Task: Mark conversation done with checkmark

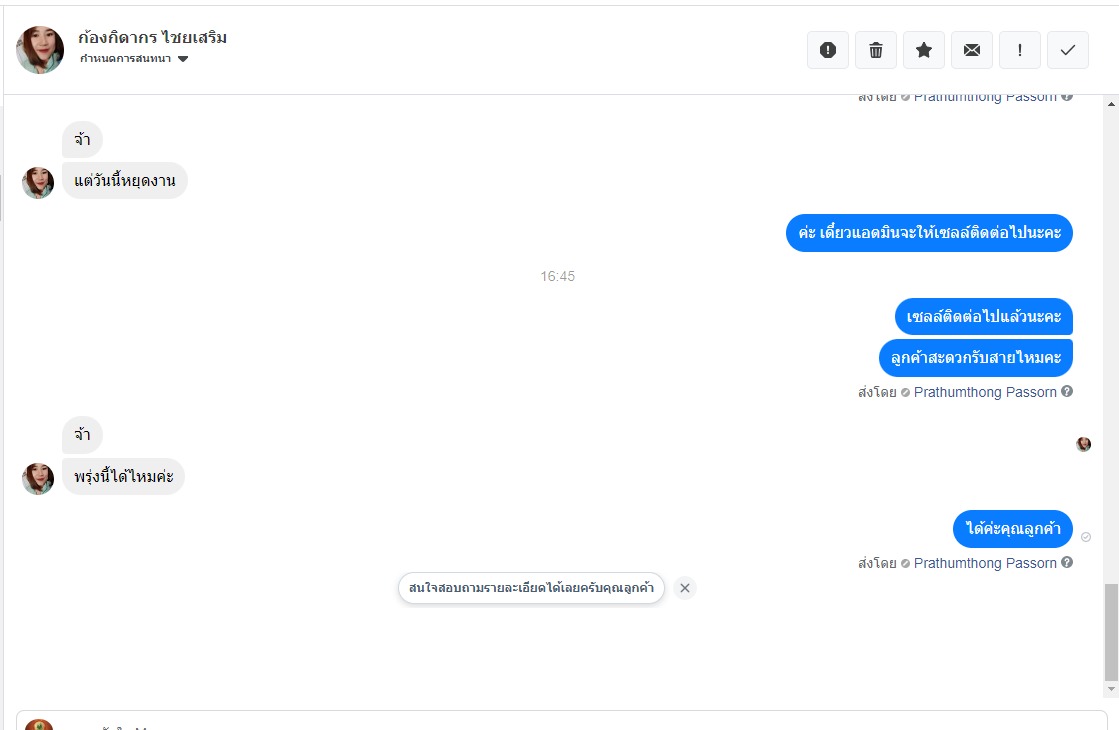Action: tap(1068, 50)
